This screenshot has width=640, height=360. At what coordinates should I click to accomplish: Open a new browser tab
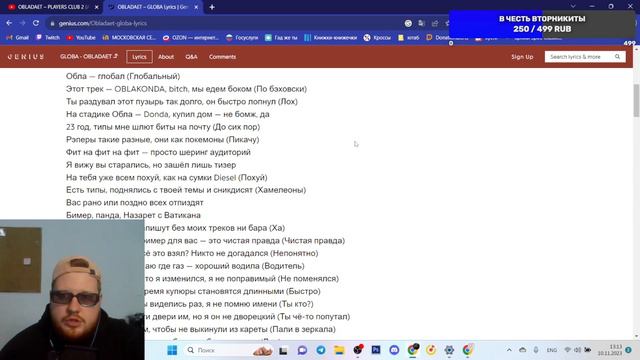[x=212, y=7]
